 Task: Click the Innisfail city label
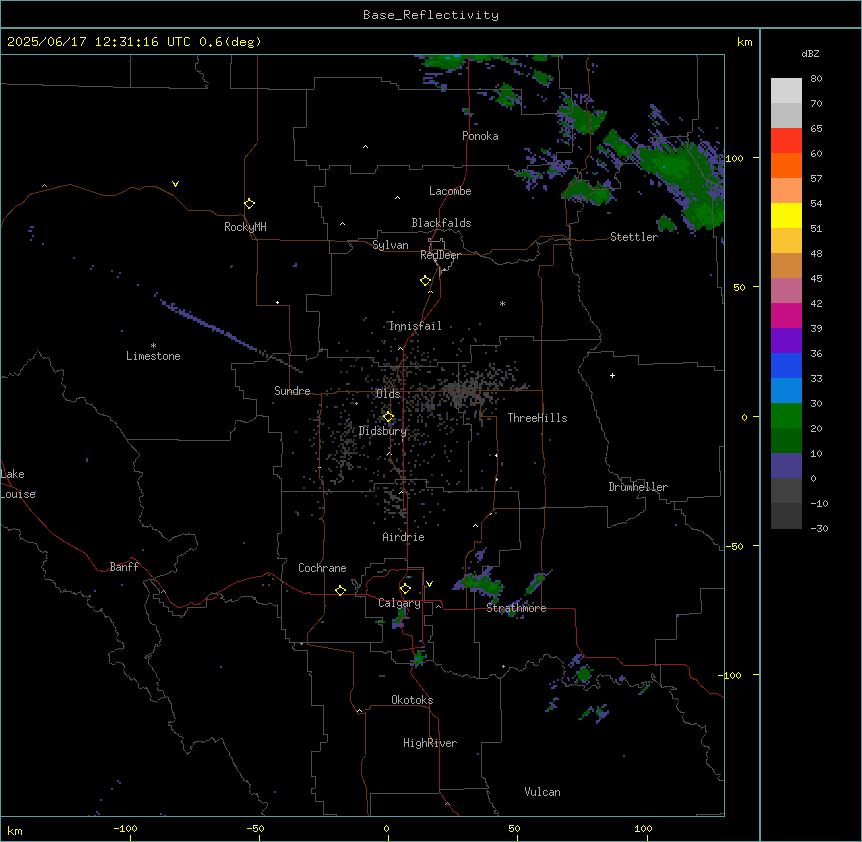(x=415, y=326)
